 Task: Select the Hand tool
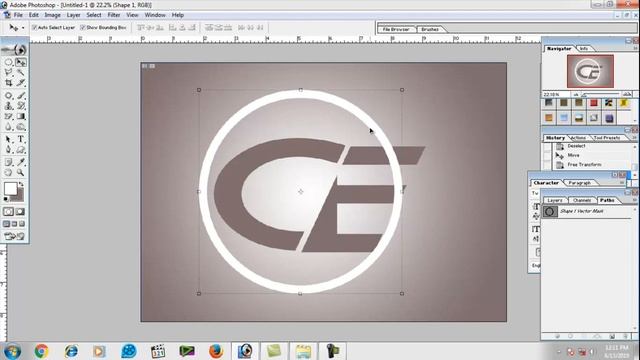(8, 173)
